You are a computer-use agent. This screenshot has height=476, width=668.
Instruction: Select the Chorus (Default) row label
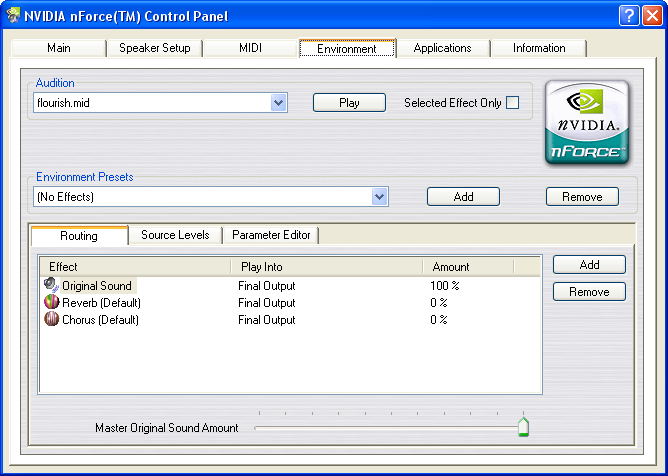(x=101, y=320)
